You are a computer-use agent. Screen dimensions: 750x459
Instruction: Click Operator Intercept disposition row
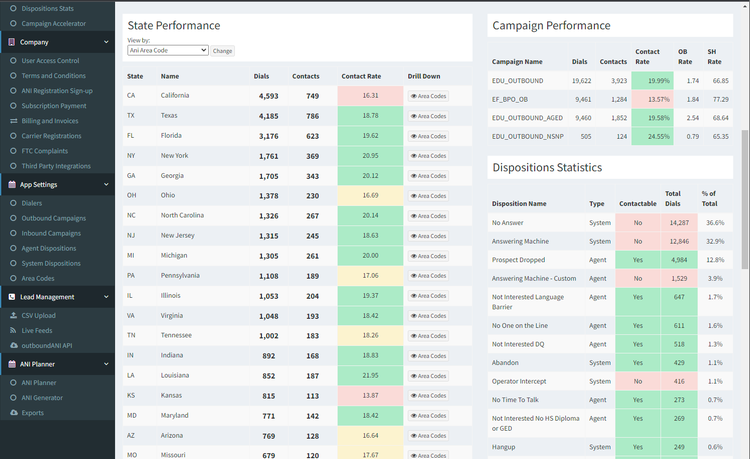(610, 382)
